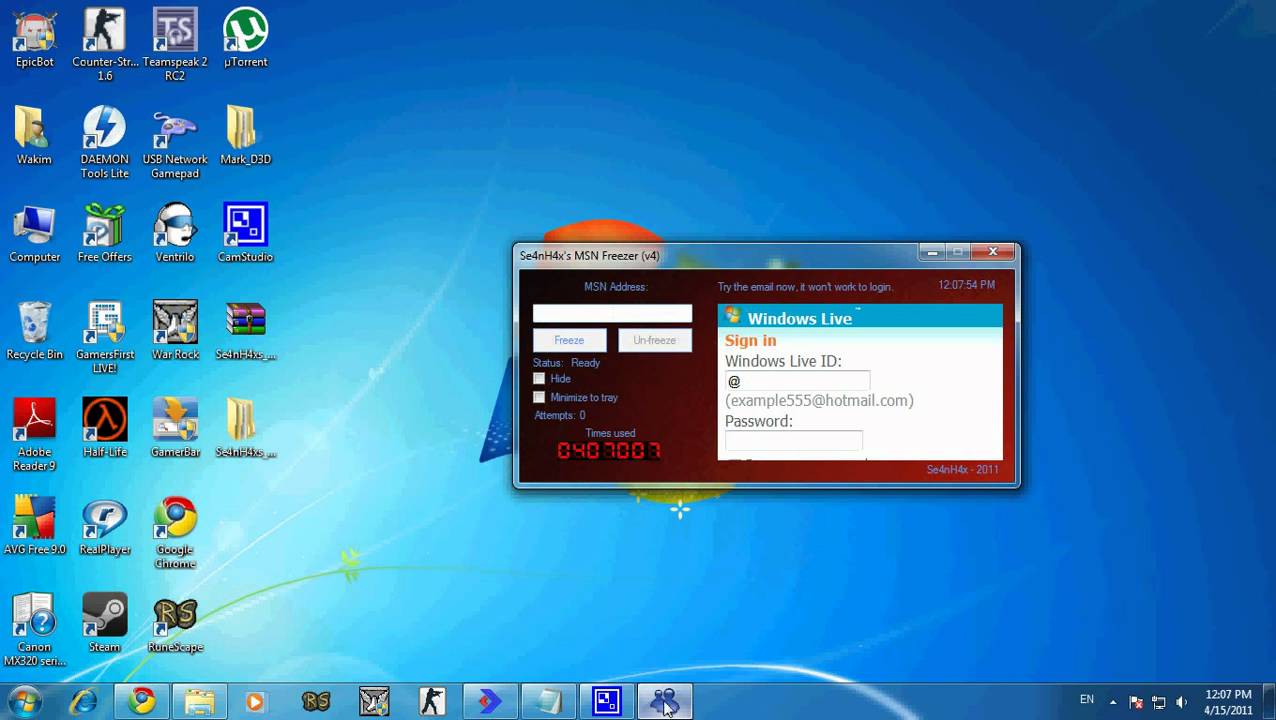The image size is (1276, 720).
Task: Select the Se4nH4xs folder icon
Action: click(x=245, y=428)
